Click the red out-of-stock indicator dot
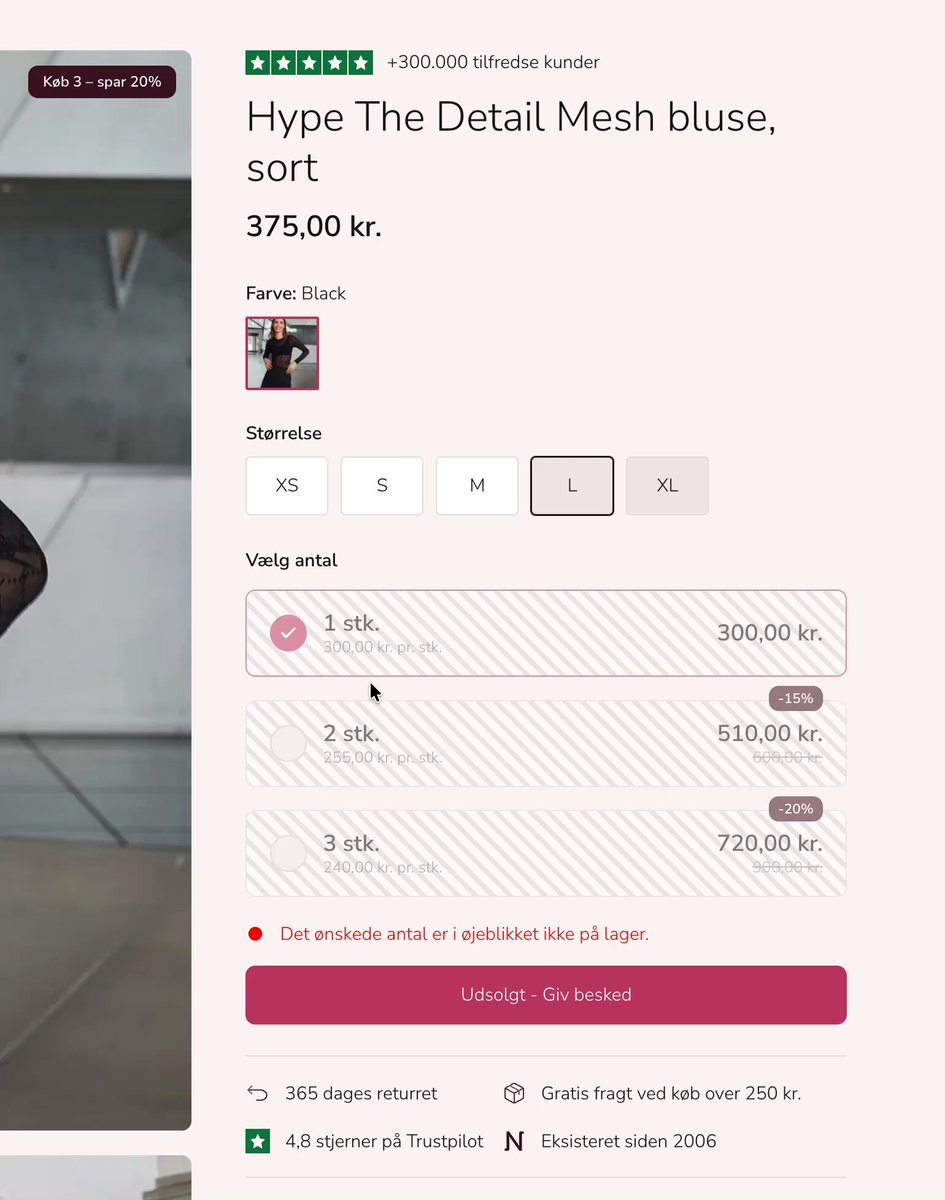945x1200 pixels. point(255,934)
